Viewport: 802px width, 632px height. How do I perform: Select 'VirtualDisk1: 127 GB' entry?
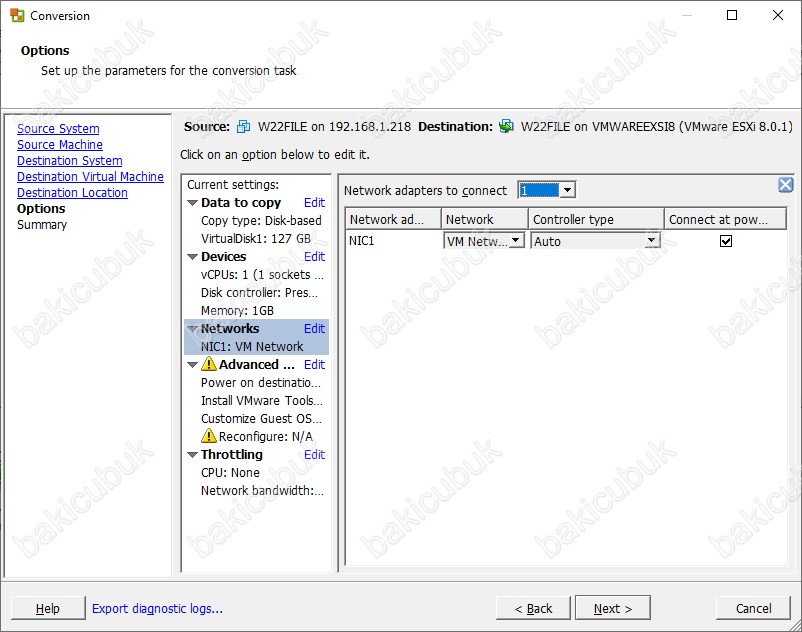[x=256, y=238]
